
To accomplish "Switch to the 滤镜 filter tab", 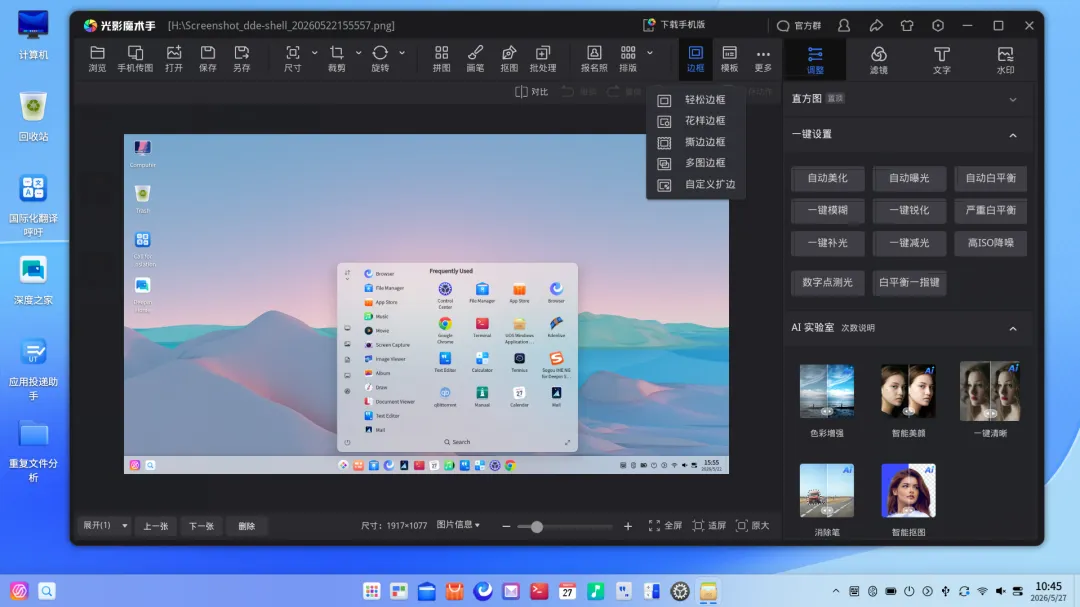I will pyautogui.click(x=878, y=60).
